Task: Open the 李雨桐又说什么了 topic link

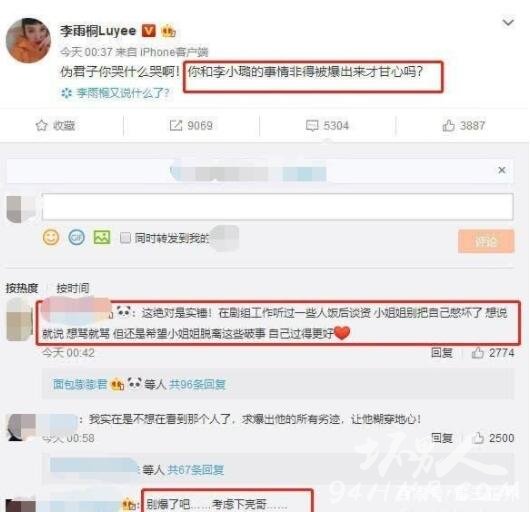Action: pos(122,93)
